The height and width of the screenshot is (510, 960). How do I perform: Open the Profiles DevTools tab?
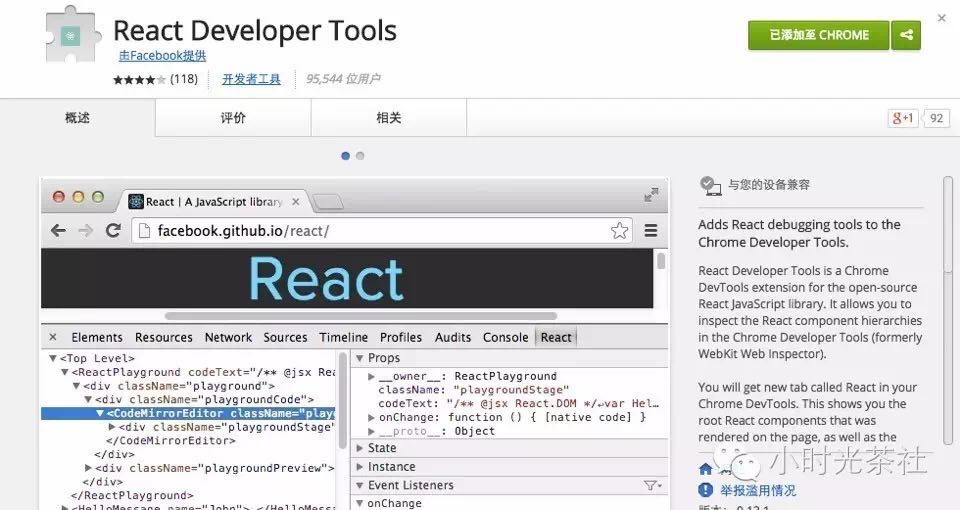pos(401,337)
